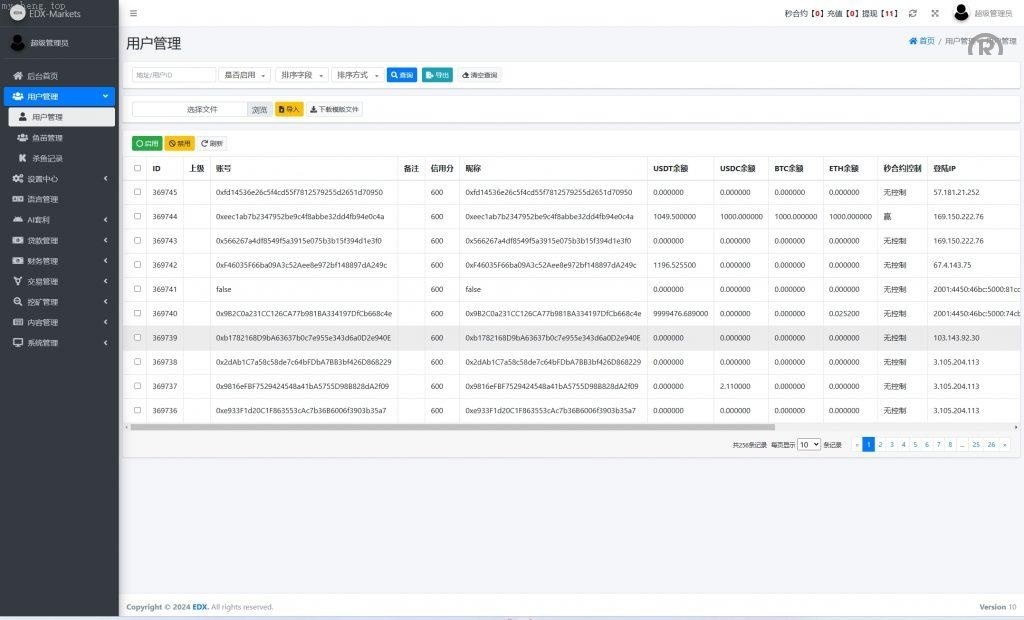The height and width of the screenshot is (620, 1024).
Task: Expand the 财务管理 sidebar menu
Action: tap(42, 261)
